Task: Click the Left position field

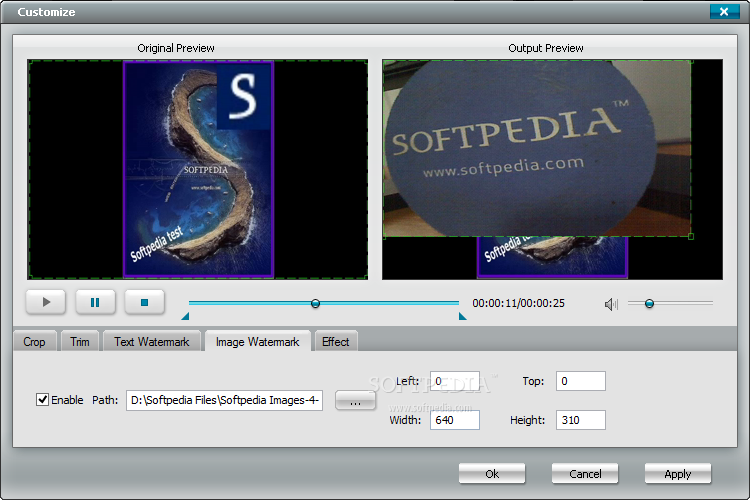Action: click(454, 381)
